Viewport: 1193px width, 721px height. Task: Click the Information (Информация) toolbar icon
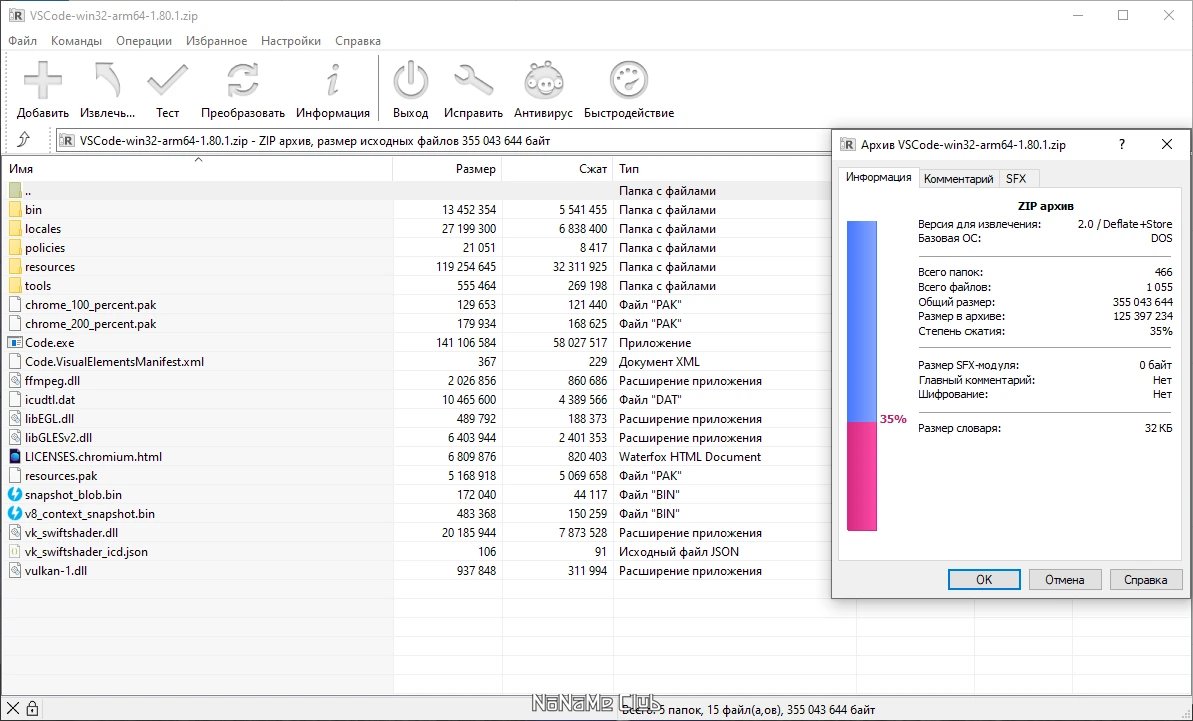(x=333, y=81)
